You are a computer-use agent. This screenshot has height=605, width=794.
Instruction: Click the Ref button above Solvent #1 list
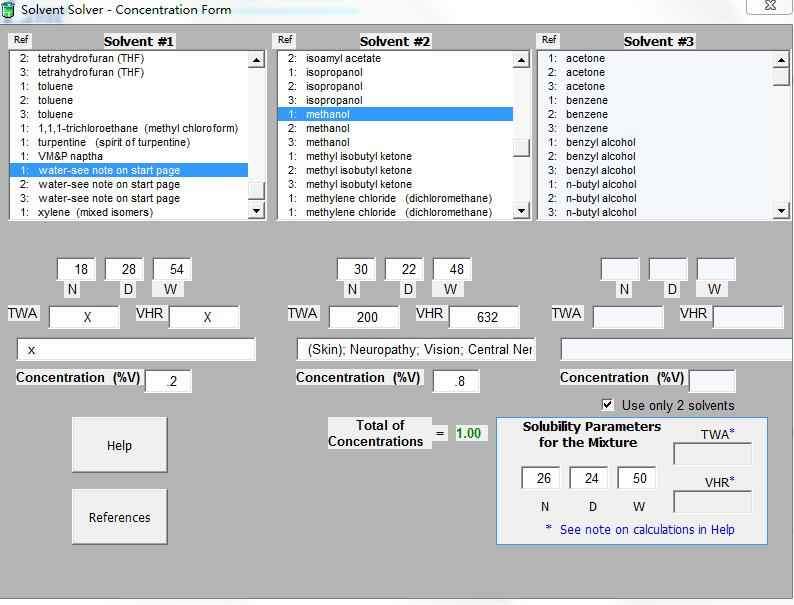21,40
